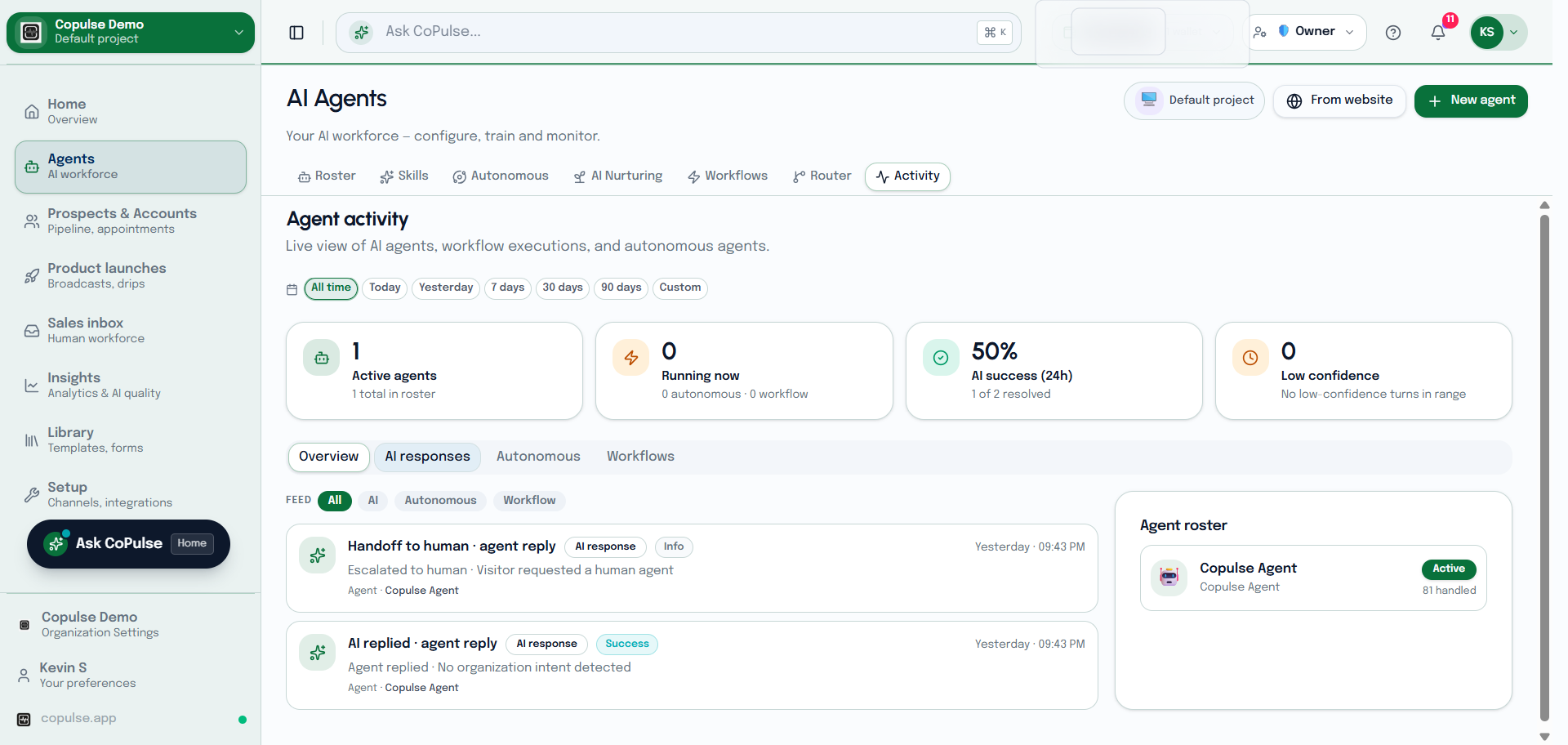Viewport: 1568px width, 745px height.
Task: Click the Insights chart icon
Action: coord(32,386)
